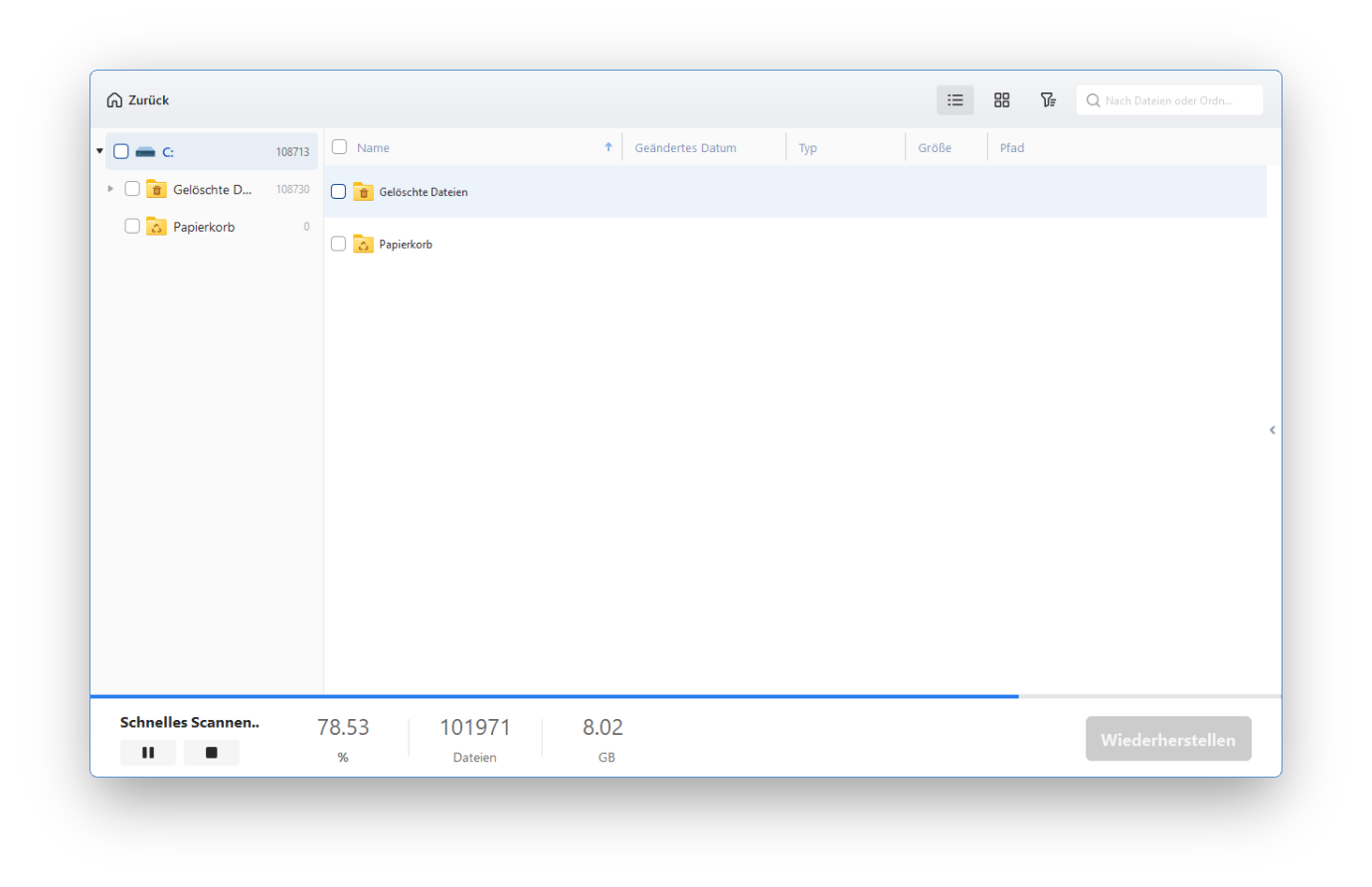Image resolution: width=1372 pixels, height=887 pixels.
Task: Click the magnifier icon in search box
Action: click(x=1093, y=100)
